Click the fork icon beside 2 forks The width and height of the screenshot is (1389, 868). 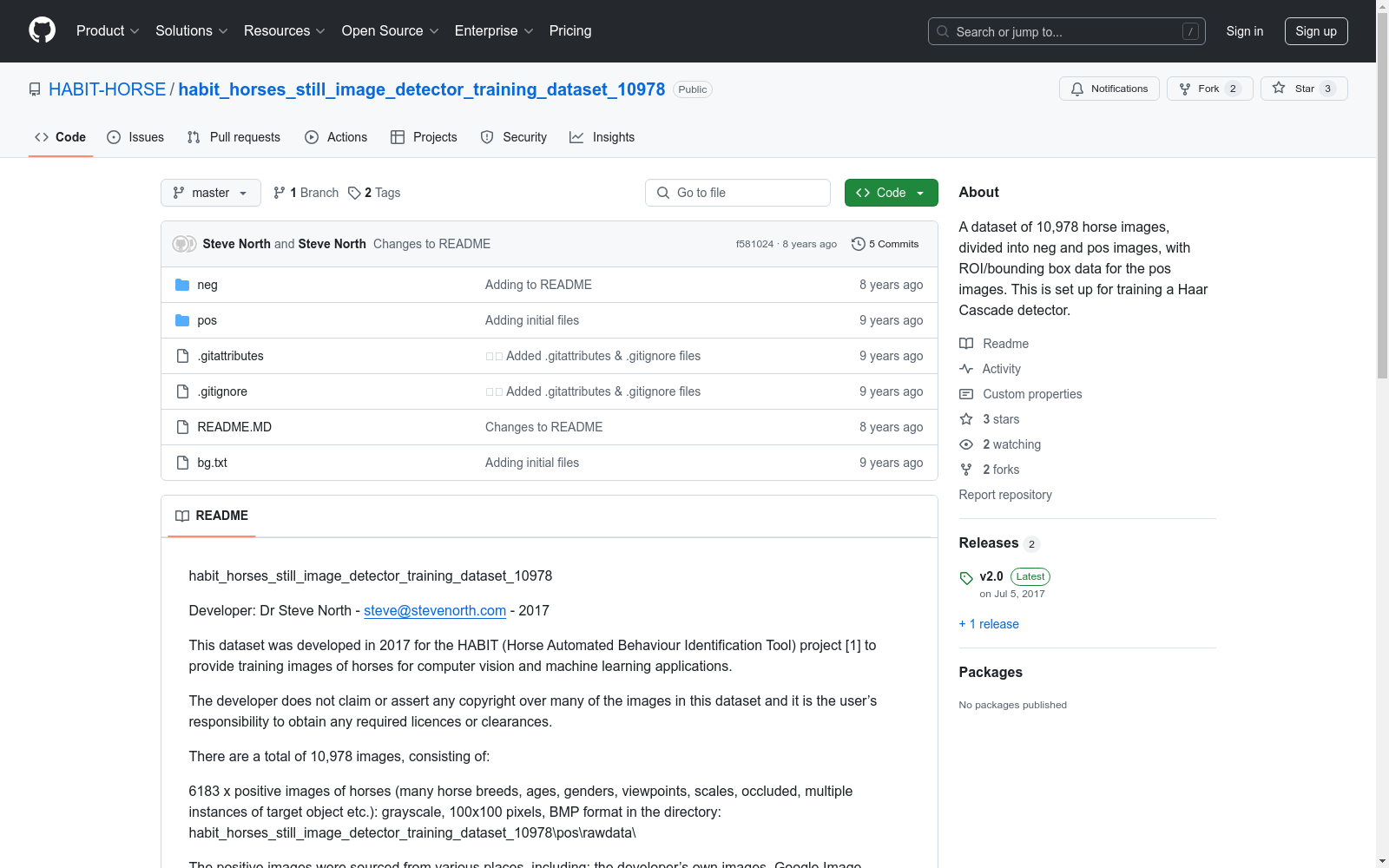[966, 470]
